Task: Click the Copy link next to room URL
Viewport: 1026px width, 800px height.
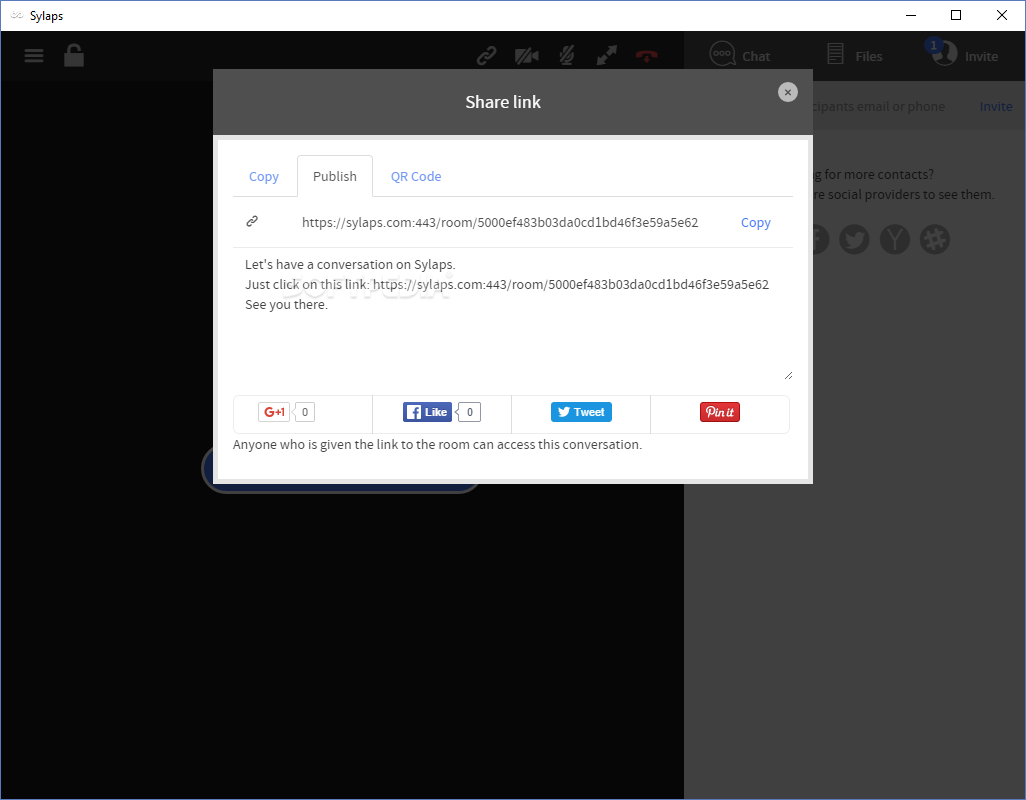Action: pos(756,222)
